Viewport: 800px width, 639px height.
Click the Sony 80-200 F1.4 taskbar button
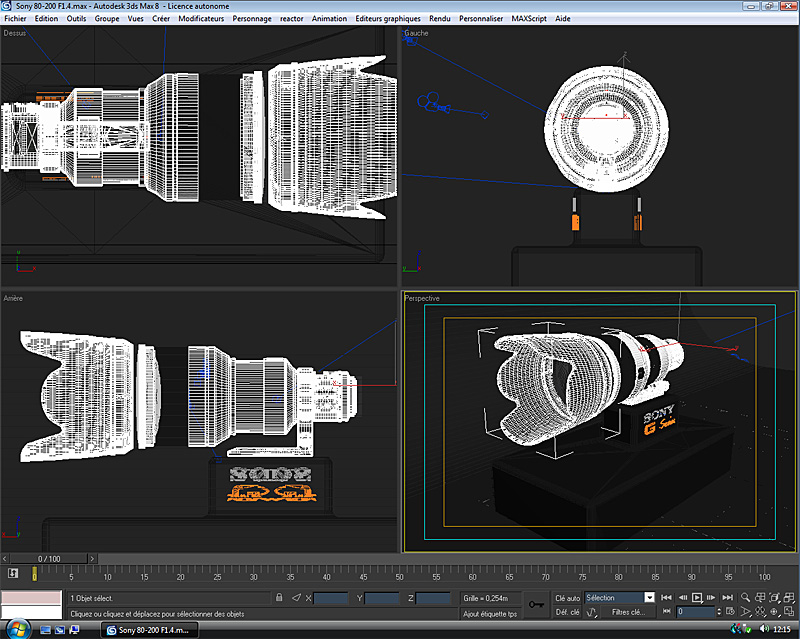coord(148,630)
